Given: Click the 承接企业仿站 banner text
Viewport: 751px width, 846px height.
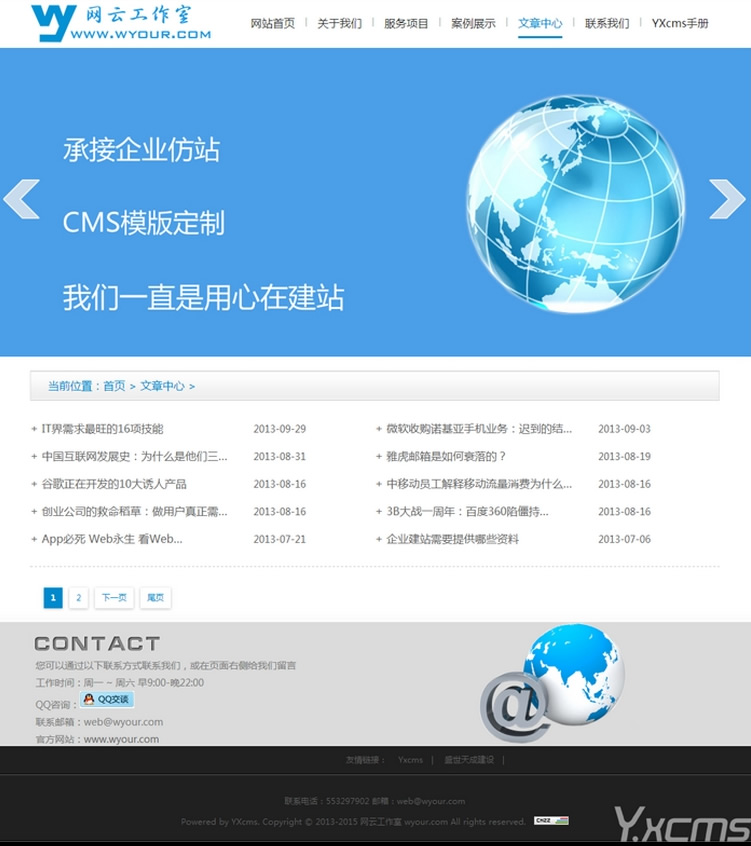Looking at the screenshot, I should click(141, 149).
